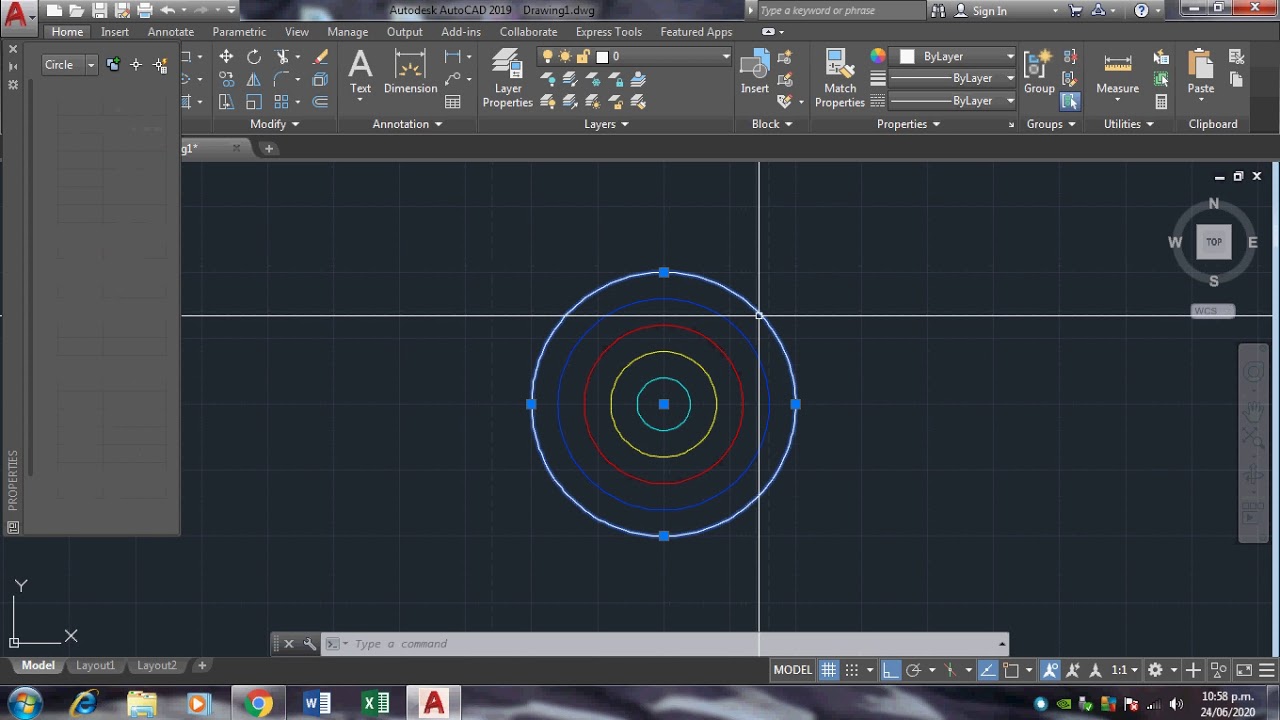Click the Paste clipboard button
Screen dimensions: 1280x720
tap(1201, 72)
